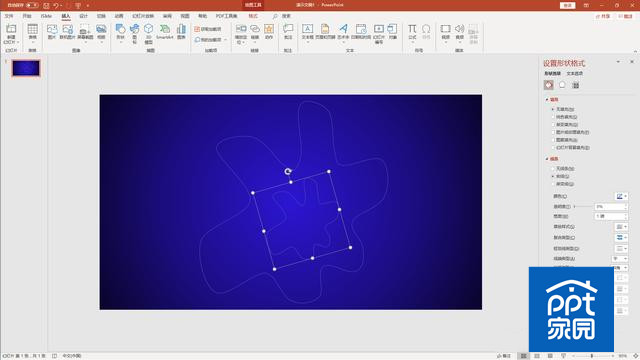Viewport: 640px width, 360px height.
Task: Click the Comments button near Share
Action: point(625,16)
